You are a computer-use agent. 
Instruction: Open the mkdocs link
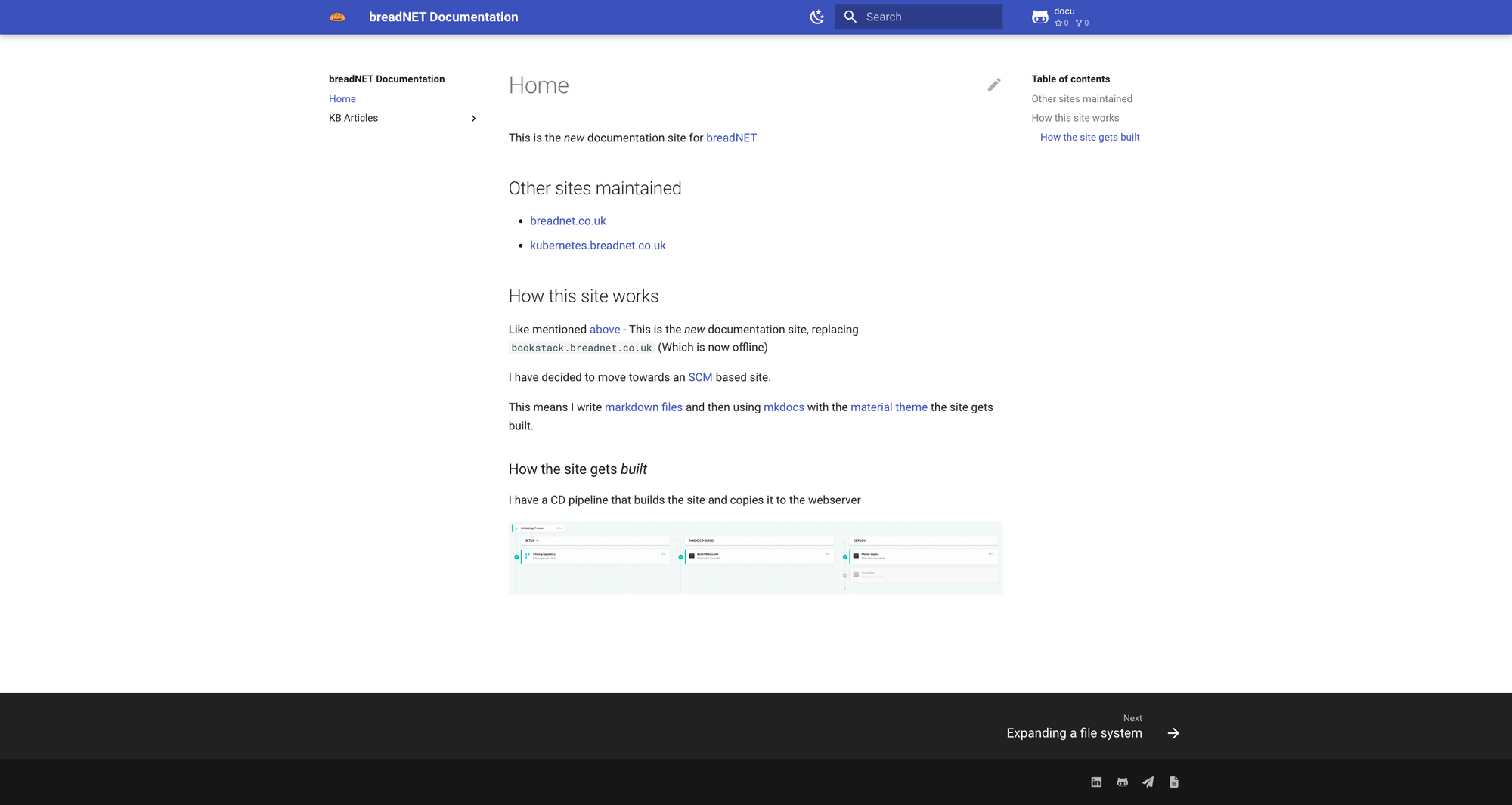(x=784, y=407)
